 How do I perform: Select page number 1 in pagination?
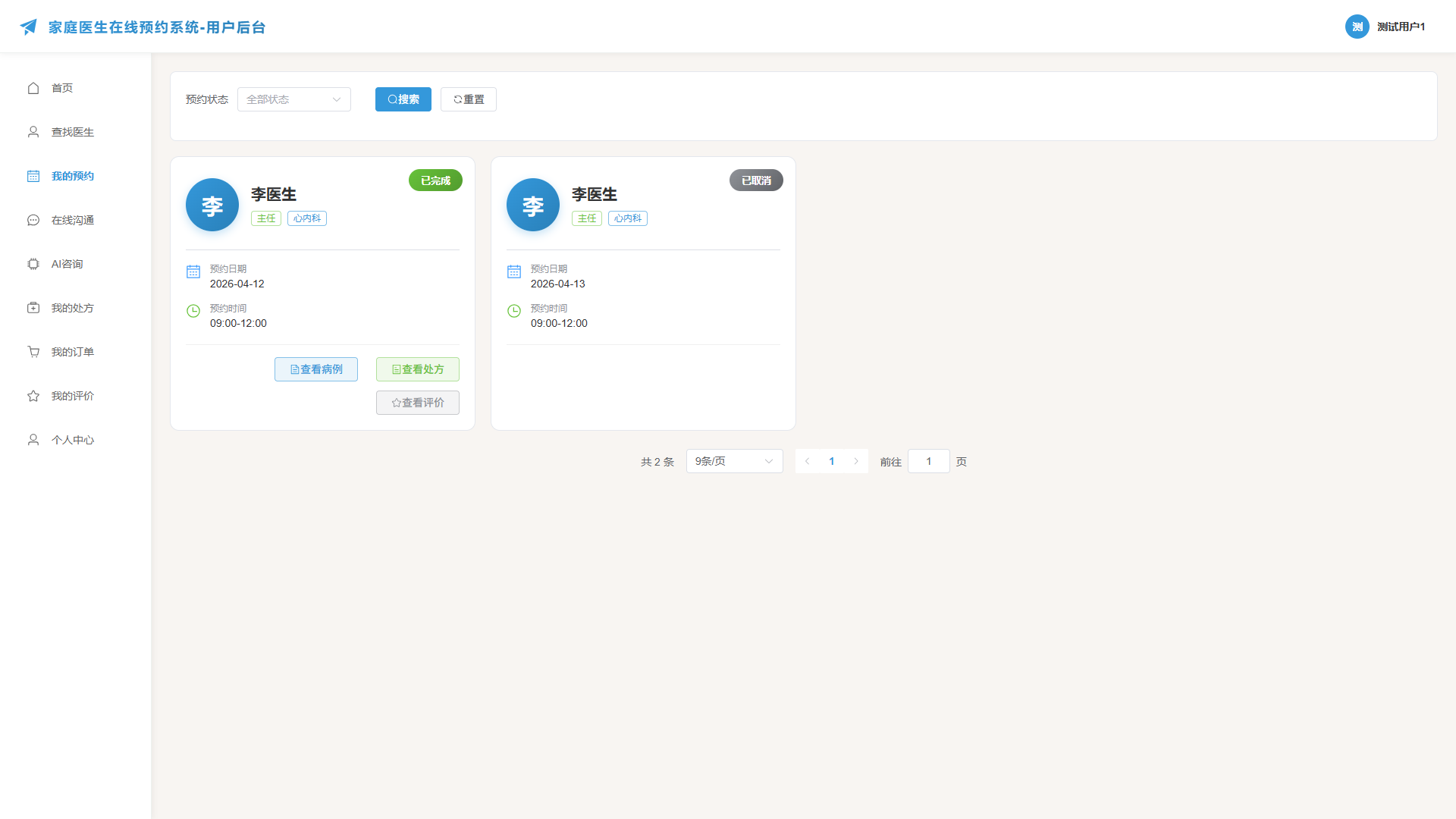(x=832, y=461)
